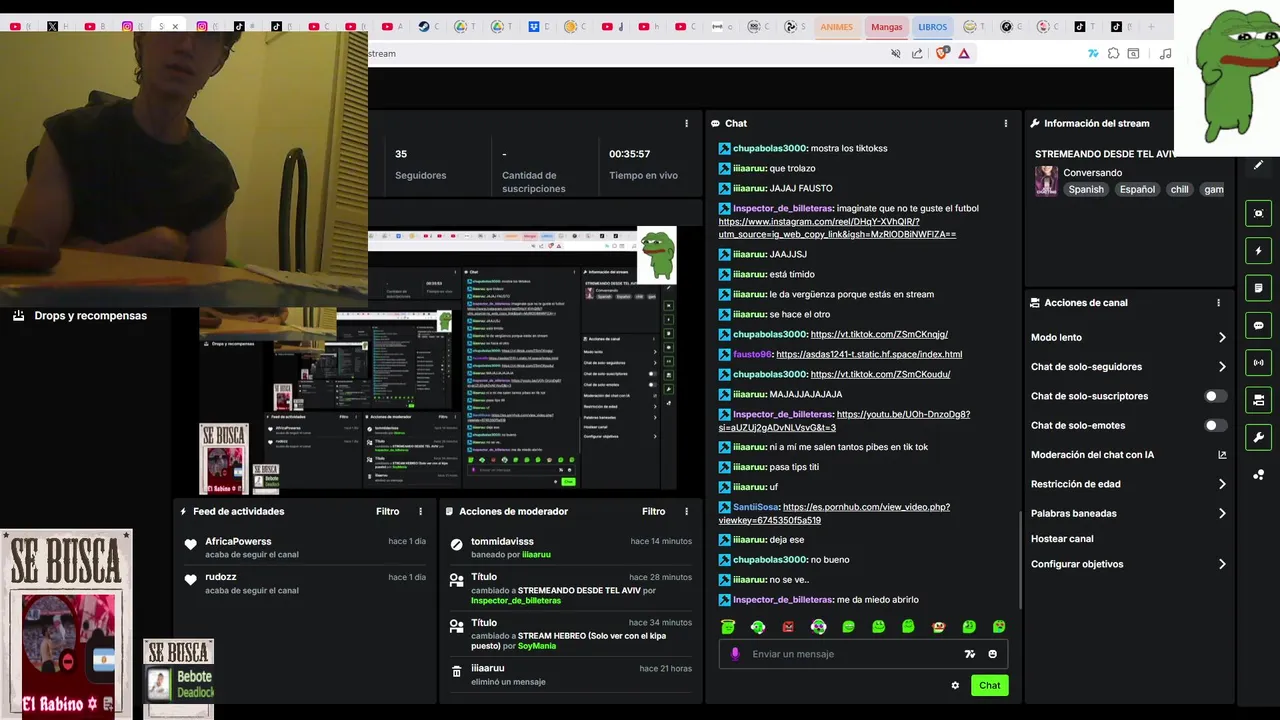The height and width of the screenshot is (720, 1280).
Task: Click Drops y recompensas heading
Action: point(90,316)
